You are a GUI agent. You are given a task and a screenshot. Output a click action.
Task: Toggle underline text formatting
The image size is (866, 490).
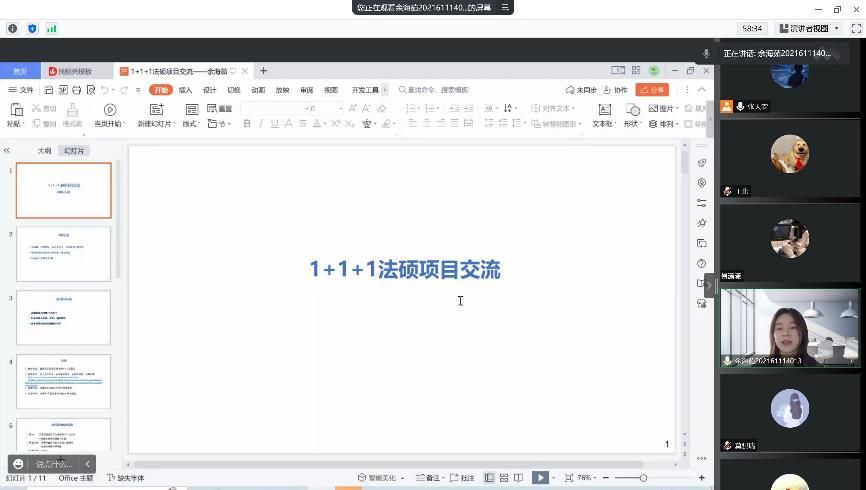pyautogui.click(x=274, y=124)
